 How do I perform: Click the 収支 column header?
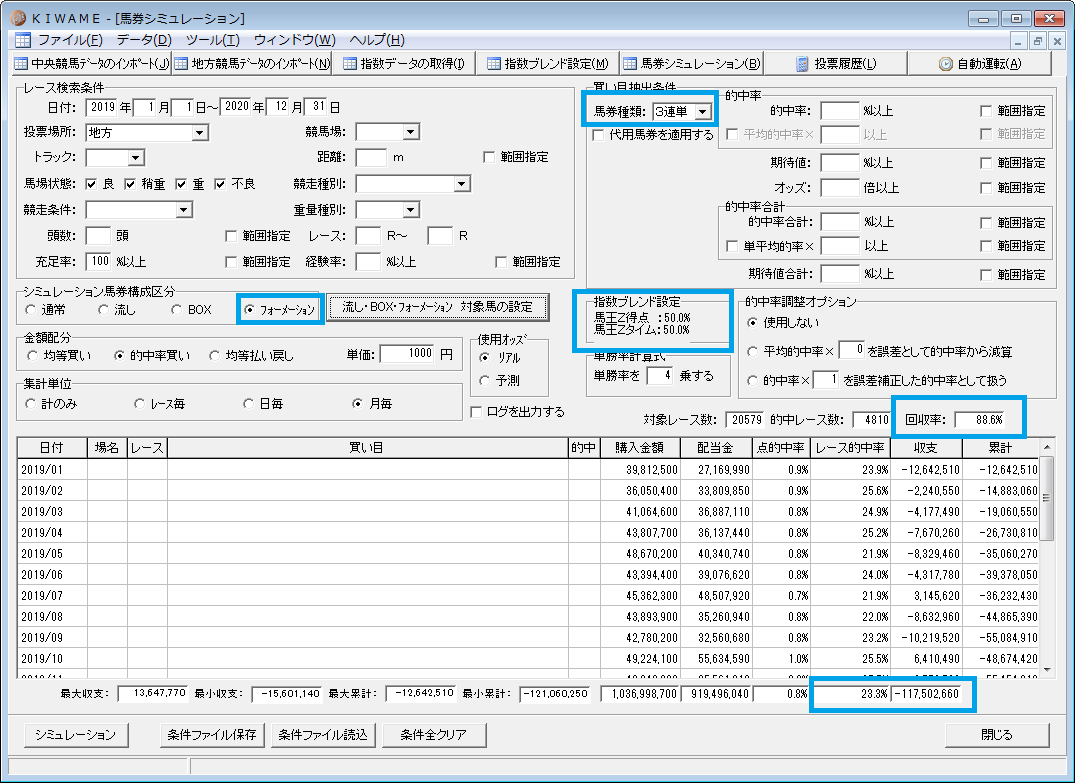[x=926, y=448]
